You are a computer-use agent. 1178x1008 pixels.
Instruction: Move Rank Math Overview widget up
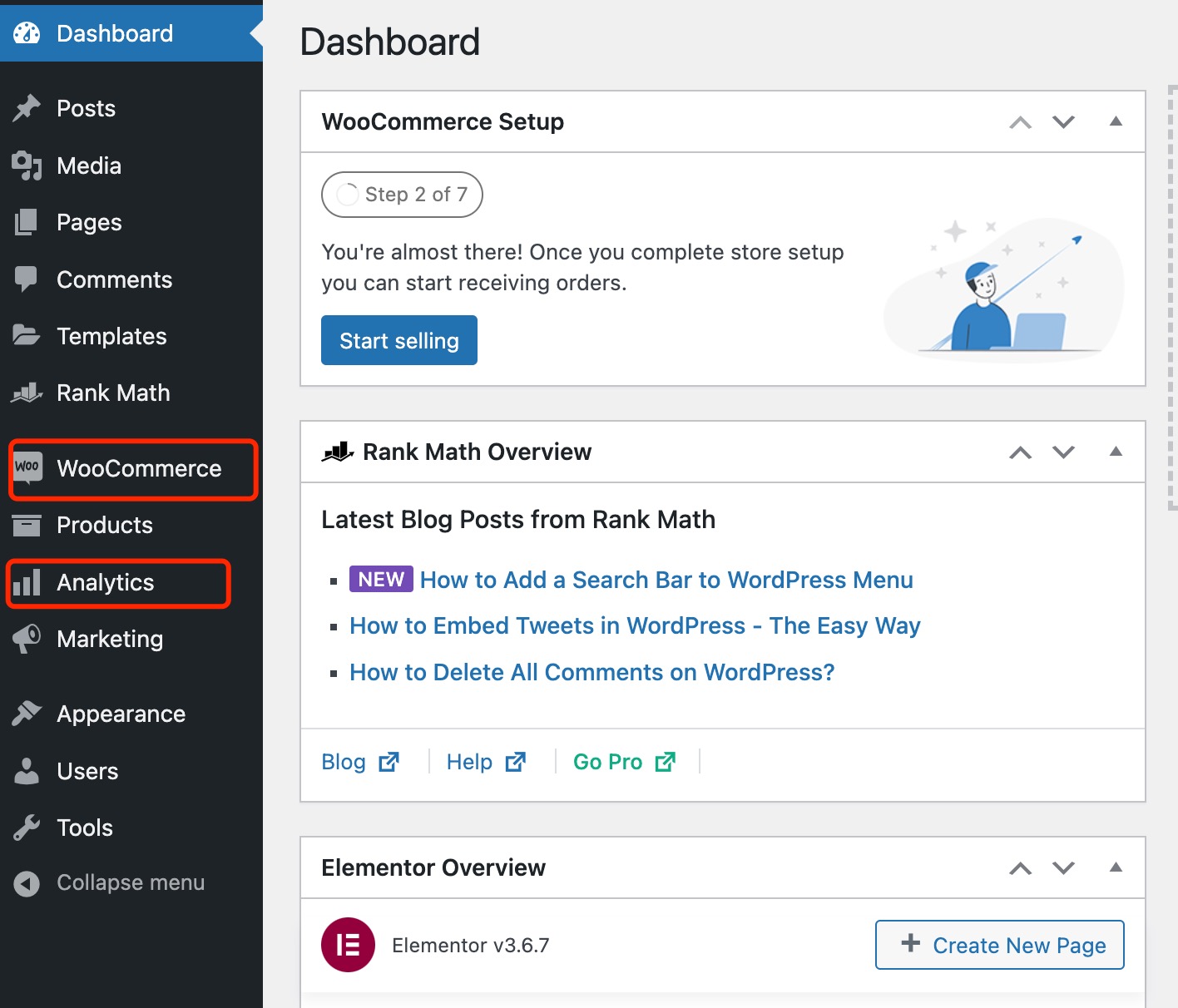(x=1020, y=452)
